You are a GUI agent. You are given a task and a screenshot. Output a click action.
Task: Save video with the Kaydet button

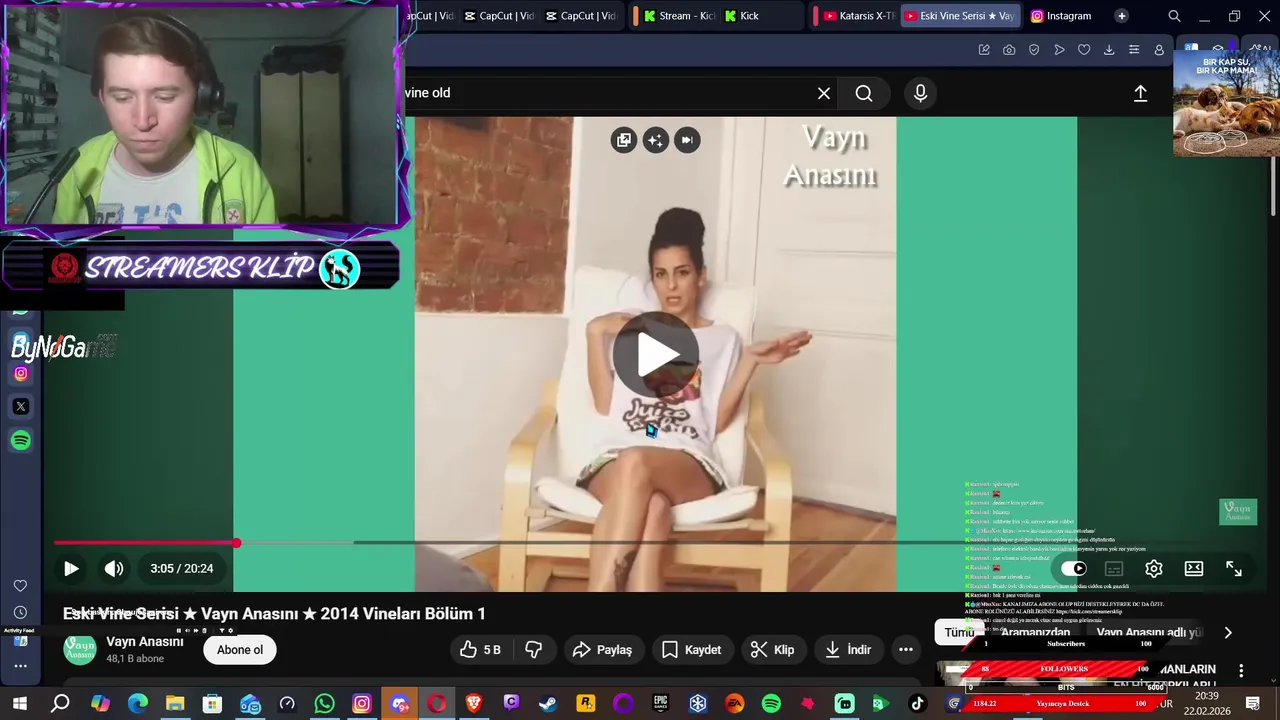pos(691,650)
